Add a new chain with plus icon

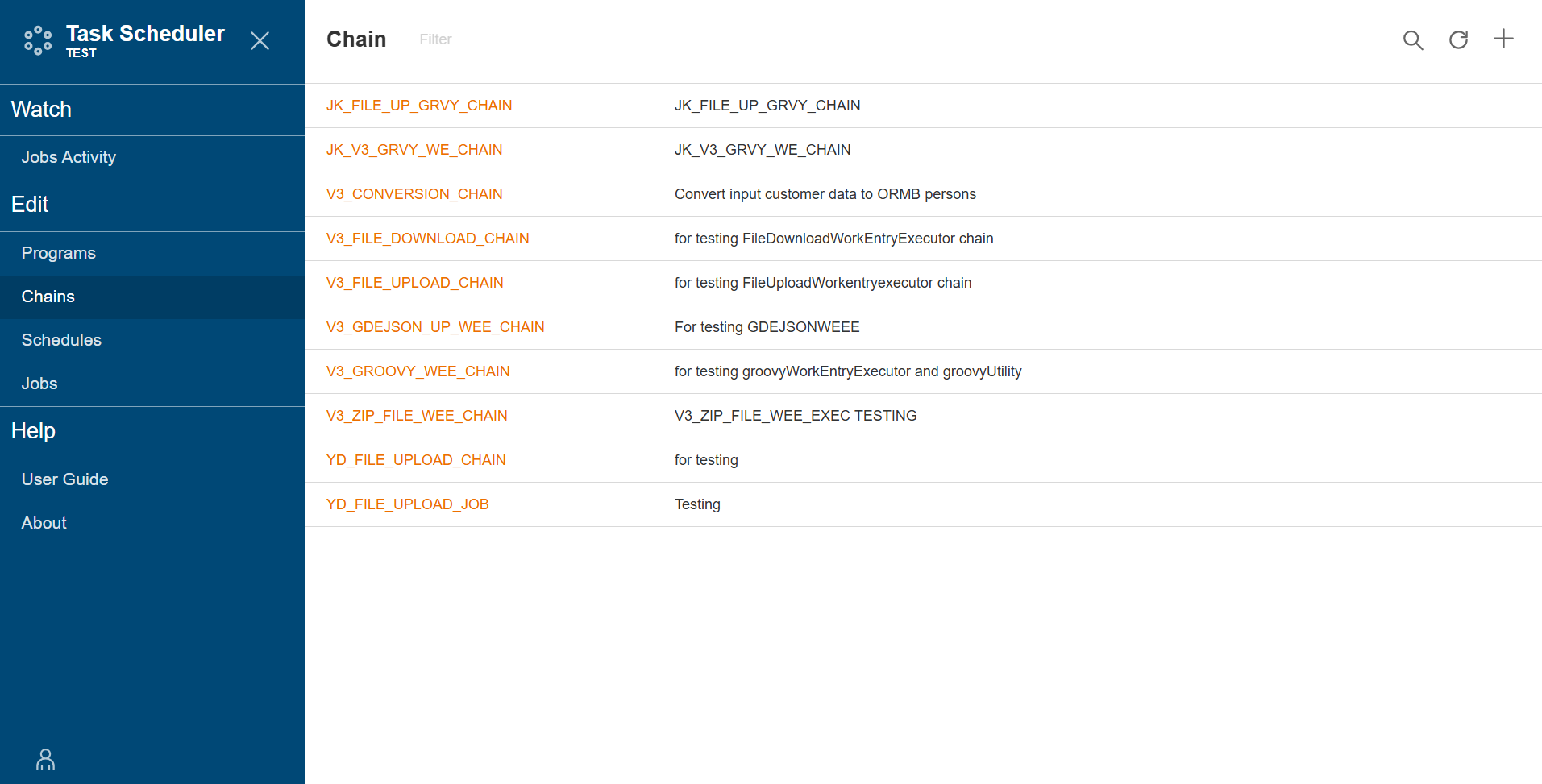tap(1503, 39)
